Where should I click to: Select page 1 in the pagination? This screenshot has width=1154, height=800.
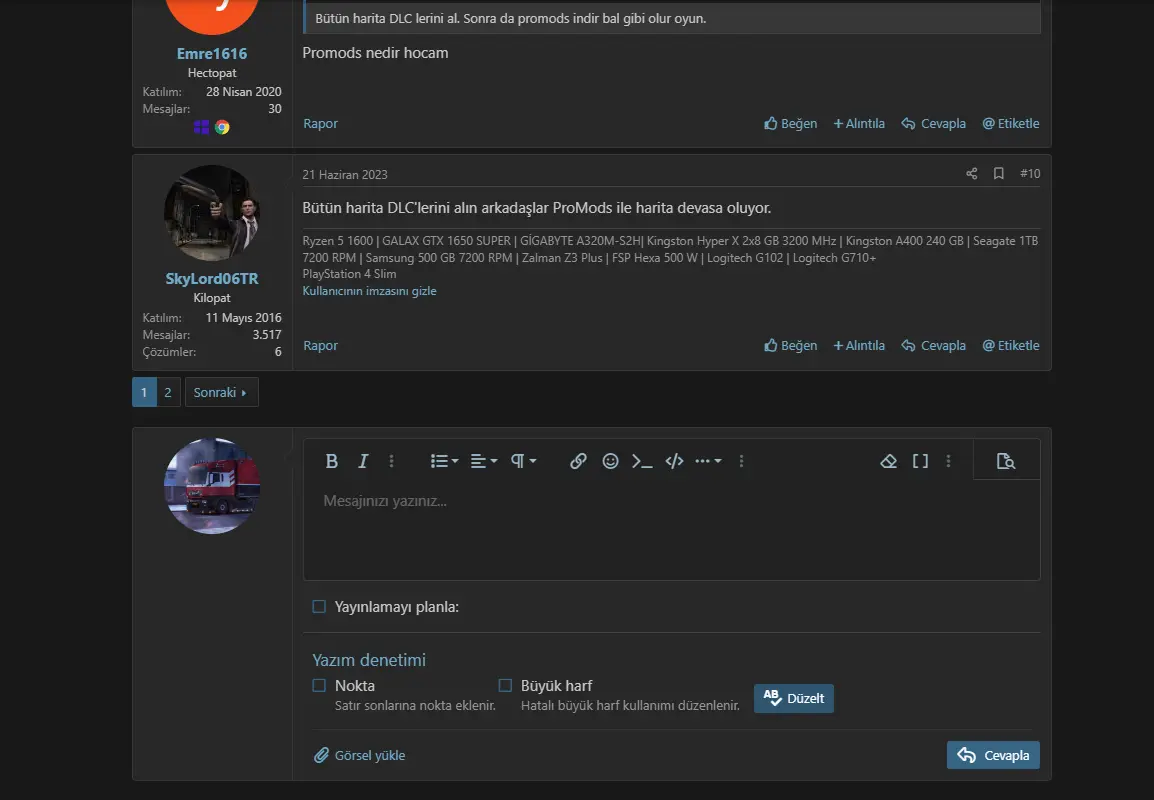click(144, 392)
